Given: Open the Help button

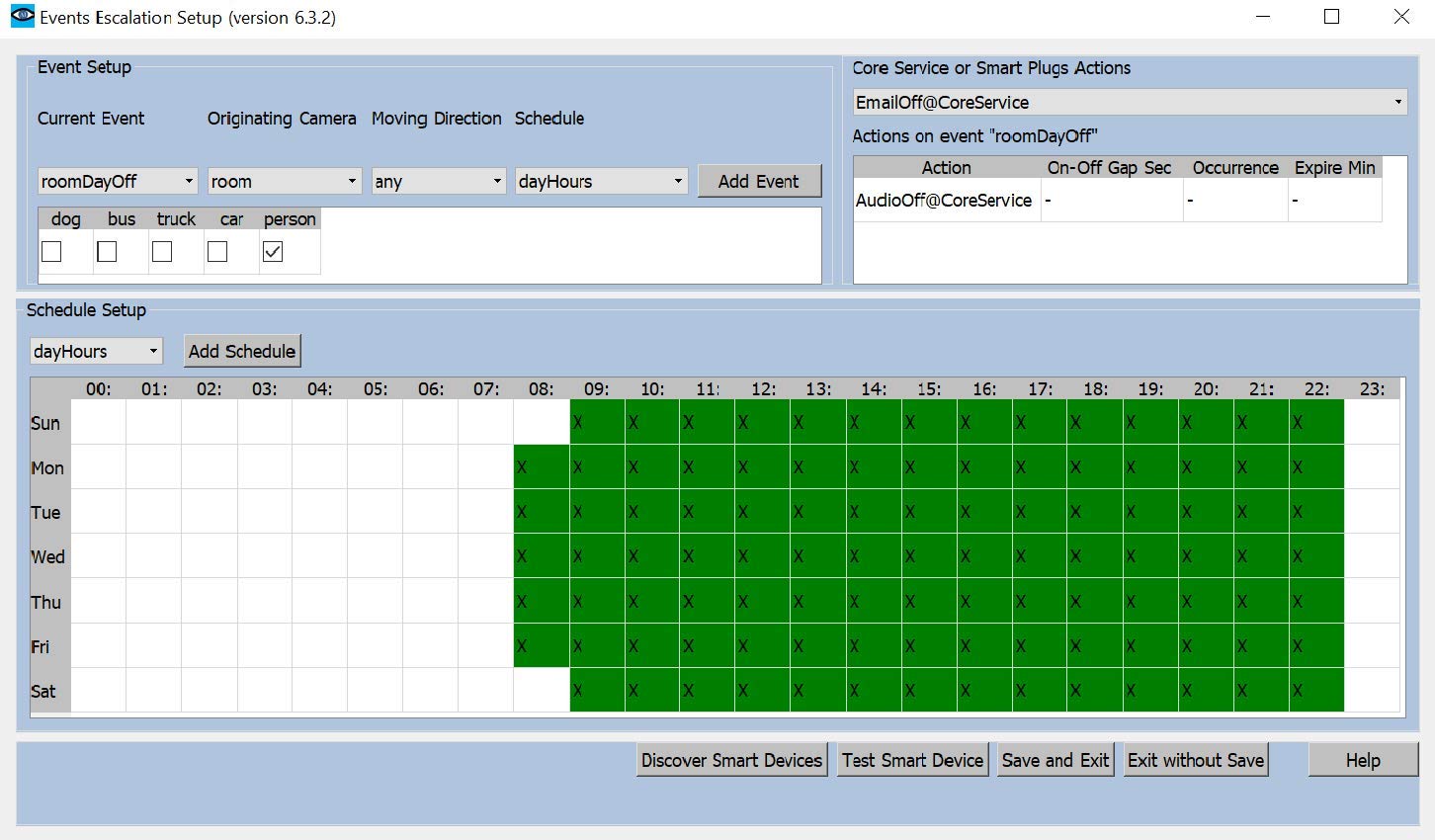Looking at the screenshot, I should pyautogui.click(x=1362, y=760).
